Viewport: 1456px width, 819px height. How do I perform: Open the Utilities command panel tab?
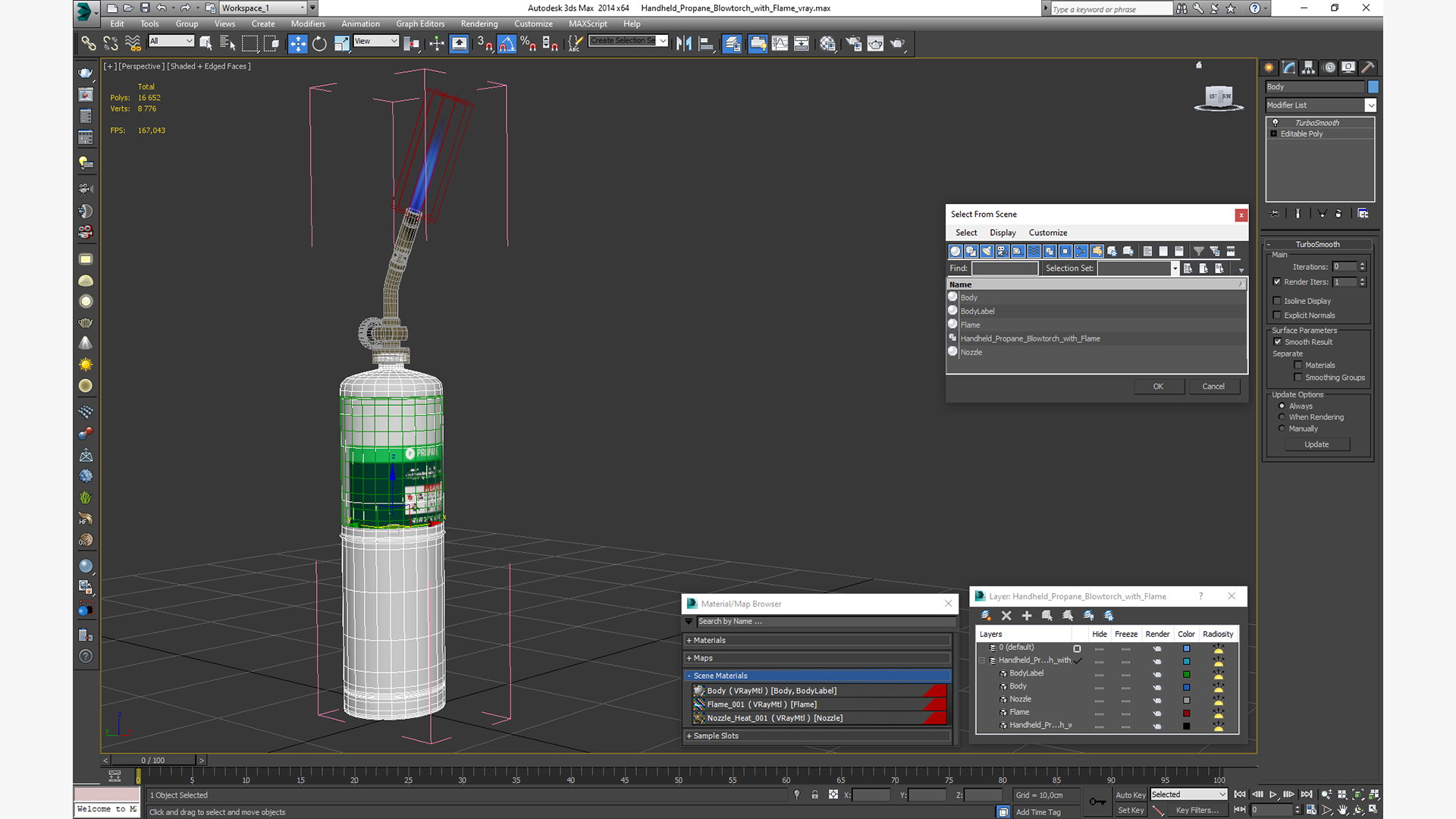pyautogui.click(x=1368, y=67)
